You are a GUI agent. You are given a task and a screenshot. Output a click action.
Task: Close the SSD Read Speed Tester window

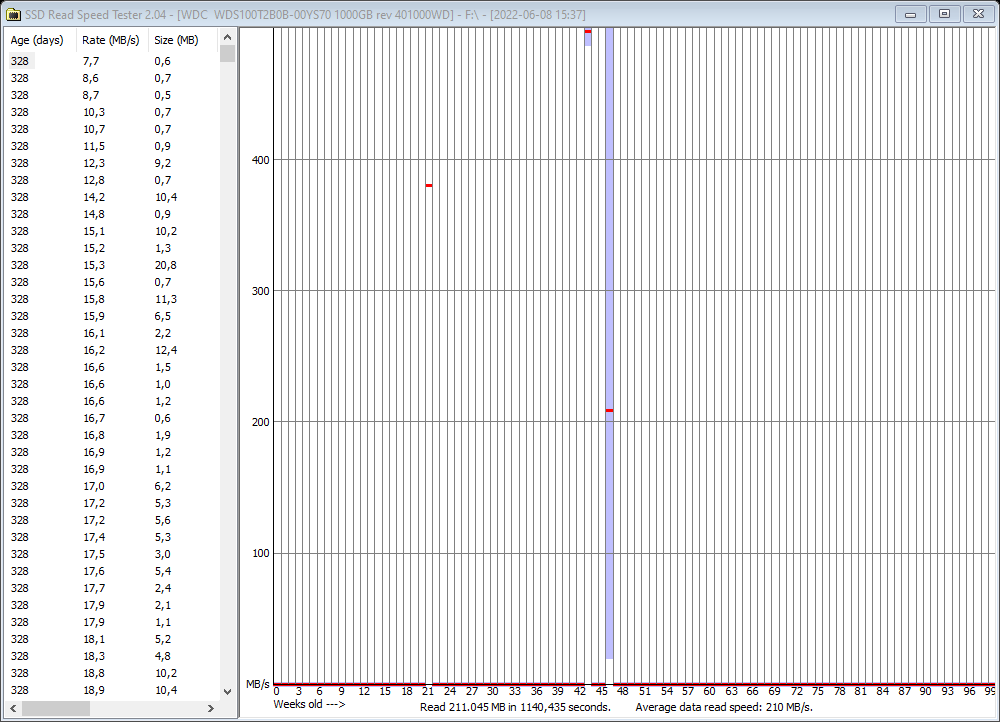[x=978, y=14]
